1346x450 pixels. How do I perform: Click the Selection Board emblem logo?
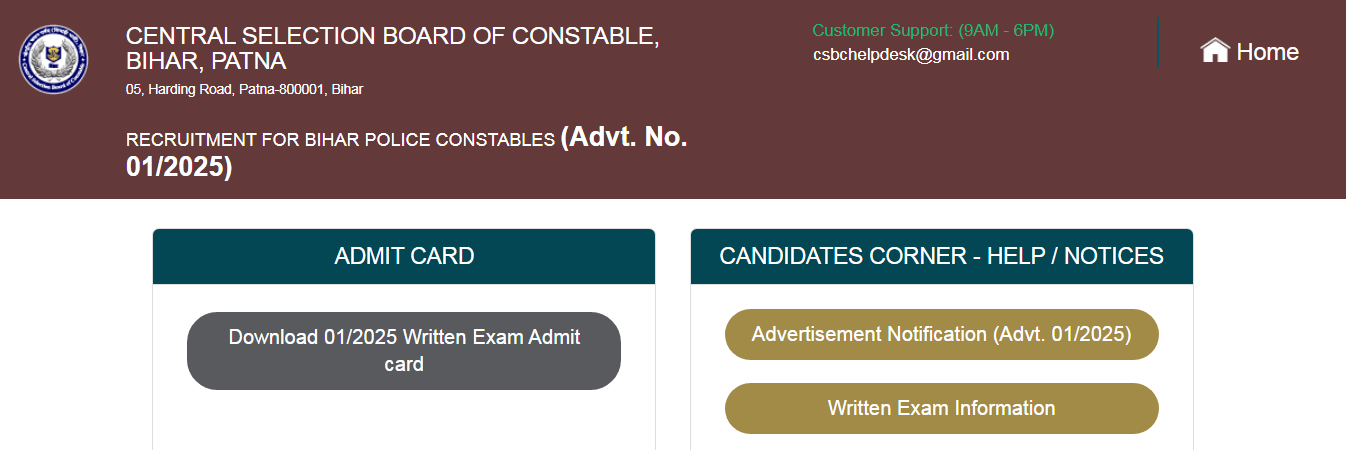pyautogui.click(x=53, y=59)
